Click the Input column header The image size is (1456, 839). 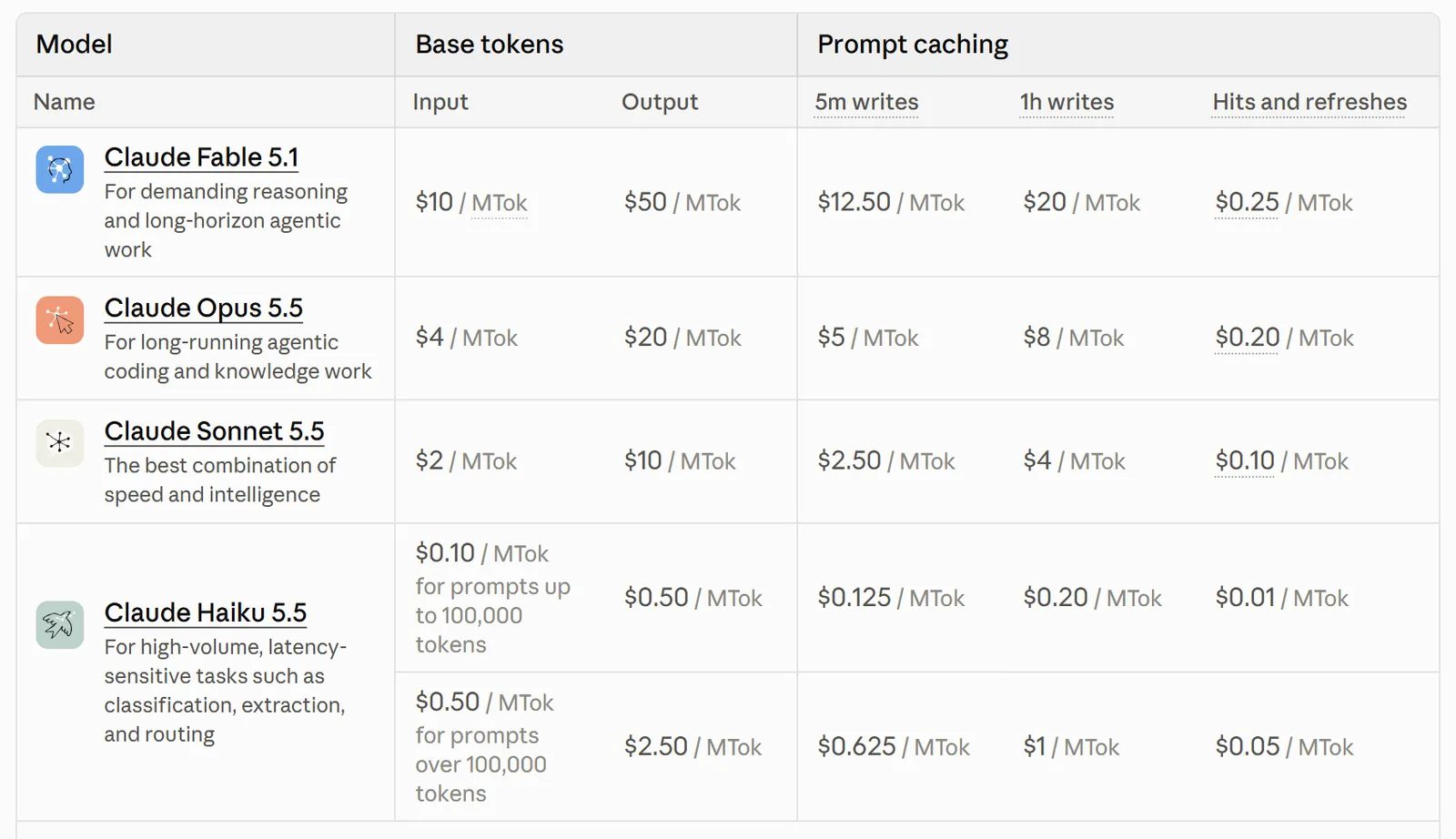(440, 102)
